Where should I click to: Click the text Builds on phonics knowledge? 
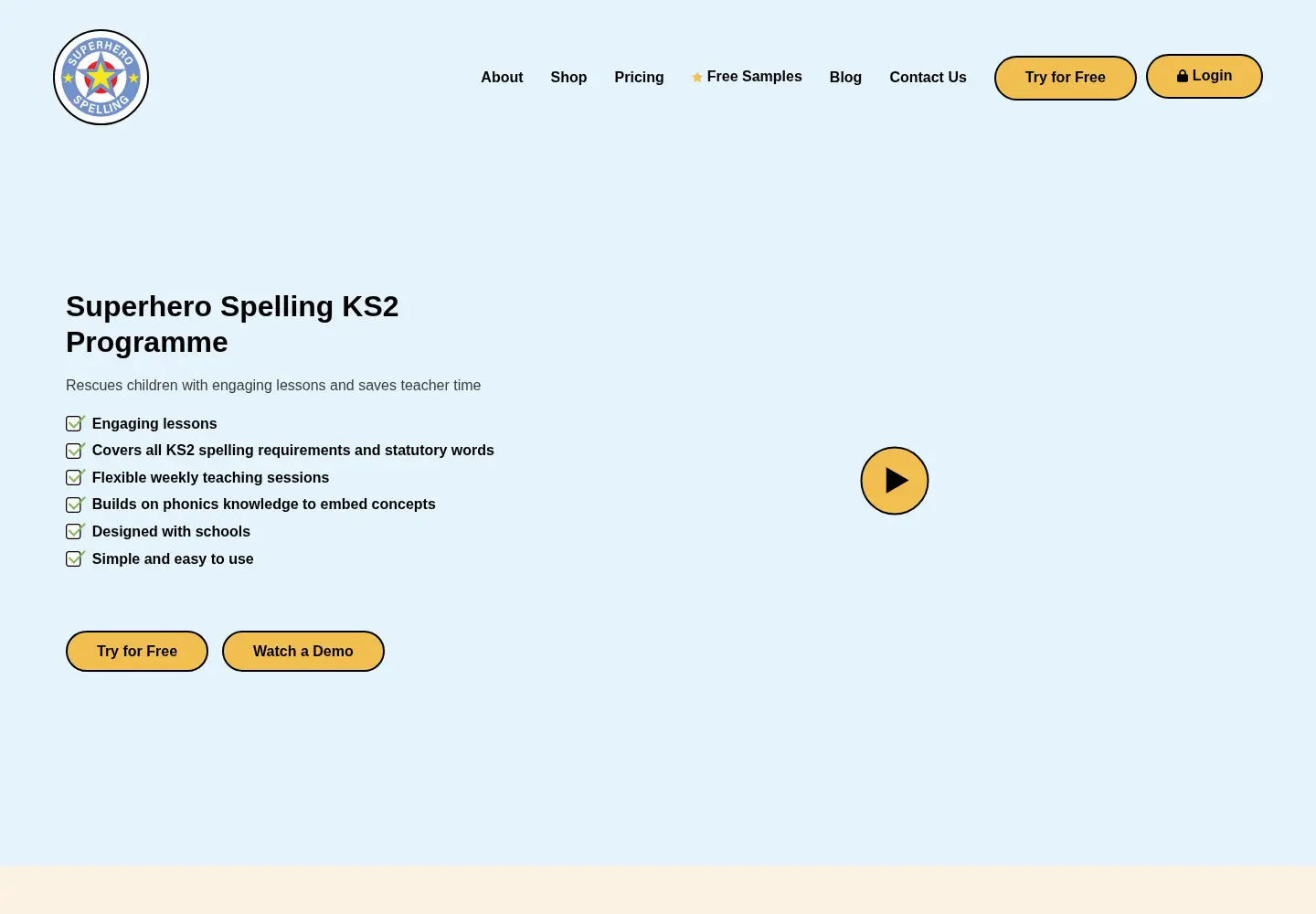pos(263,504)
